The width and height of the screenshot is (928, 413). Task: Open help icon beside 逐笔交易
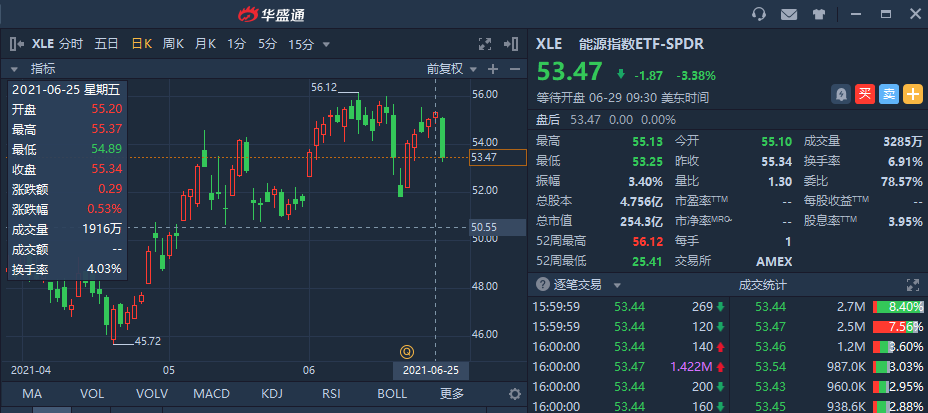click(x=543, y=285)
